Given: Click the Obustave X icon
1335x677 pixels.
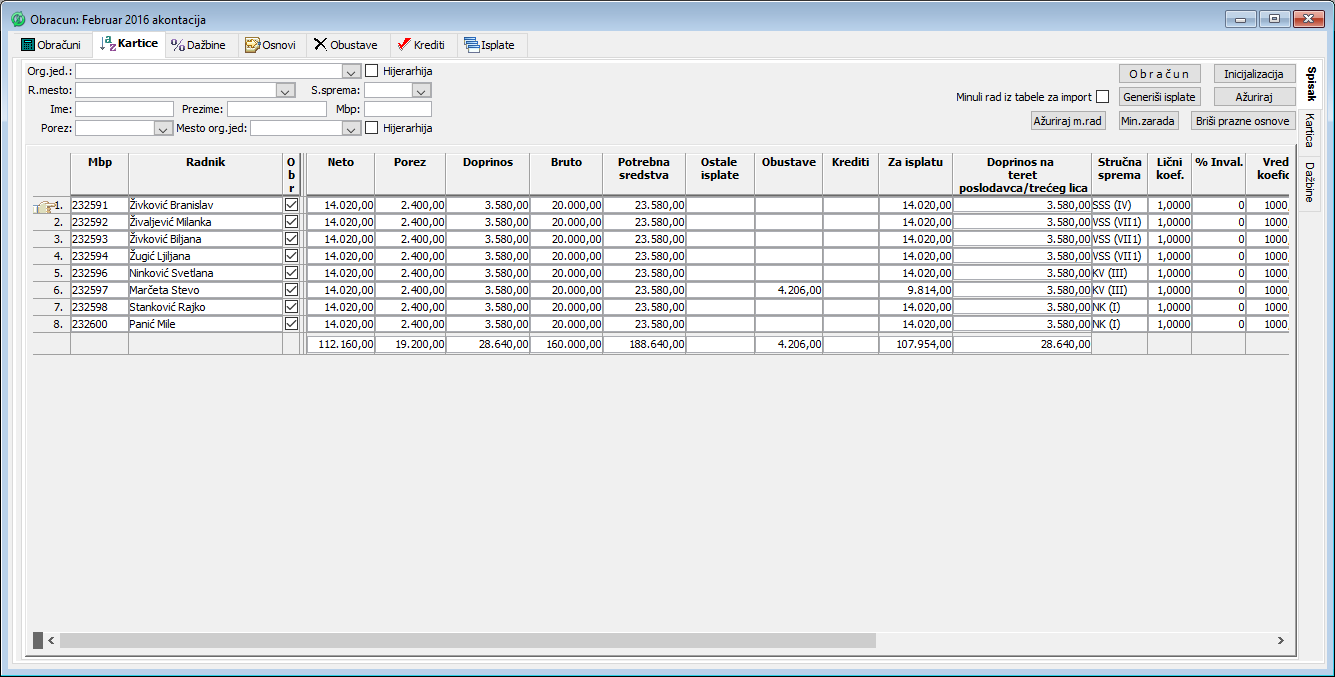Looking at the screenshot, I should pos(320,45).
